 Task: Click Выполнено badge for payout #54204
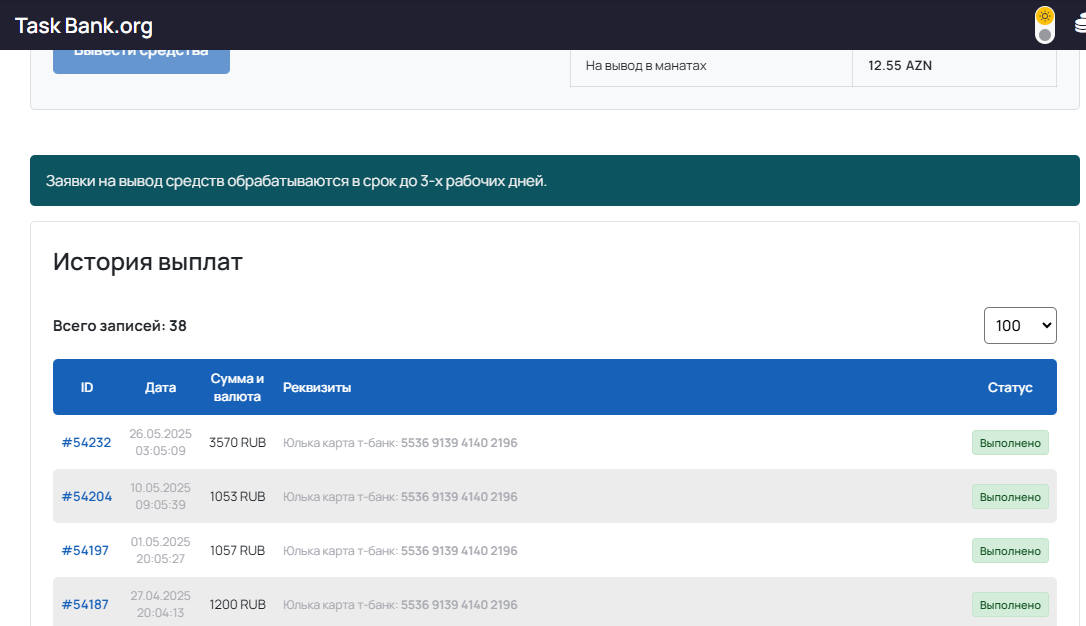coord(1010,497)
